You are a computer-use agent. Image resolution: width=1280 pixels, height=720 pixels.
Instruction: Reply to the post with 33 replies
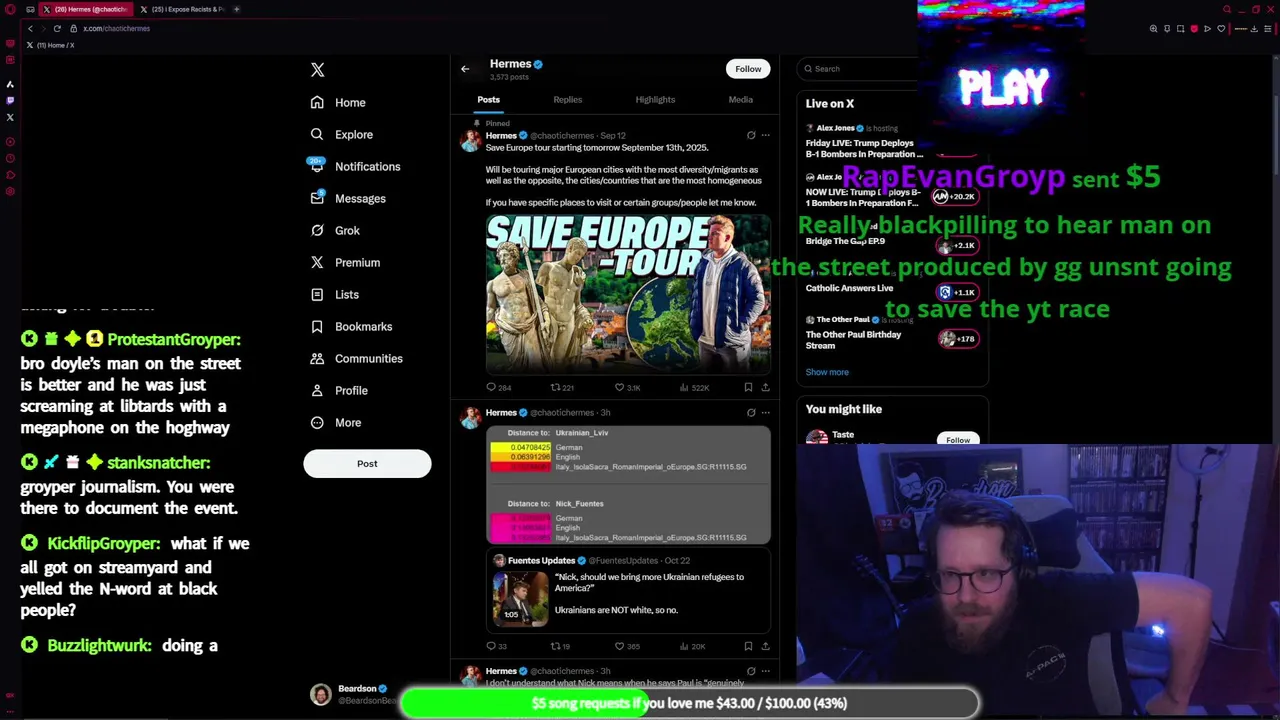click(x=496, y=646)
